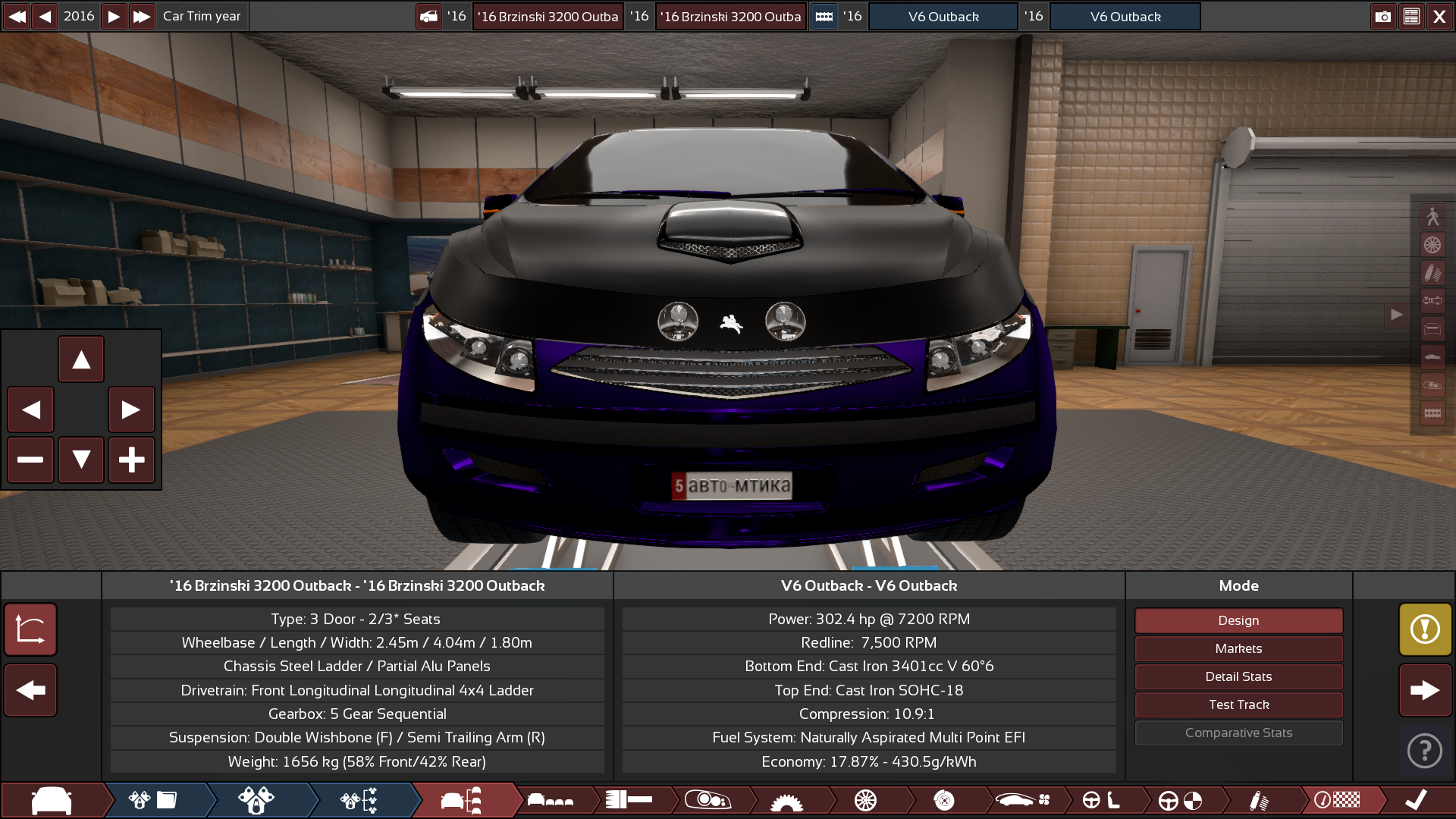Click the yellow warning indicator button

pyautogui.click(x=1425, y=629)
